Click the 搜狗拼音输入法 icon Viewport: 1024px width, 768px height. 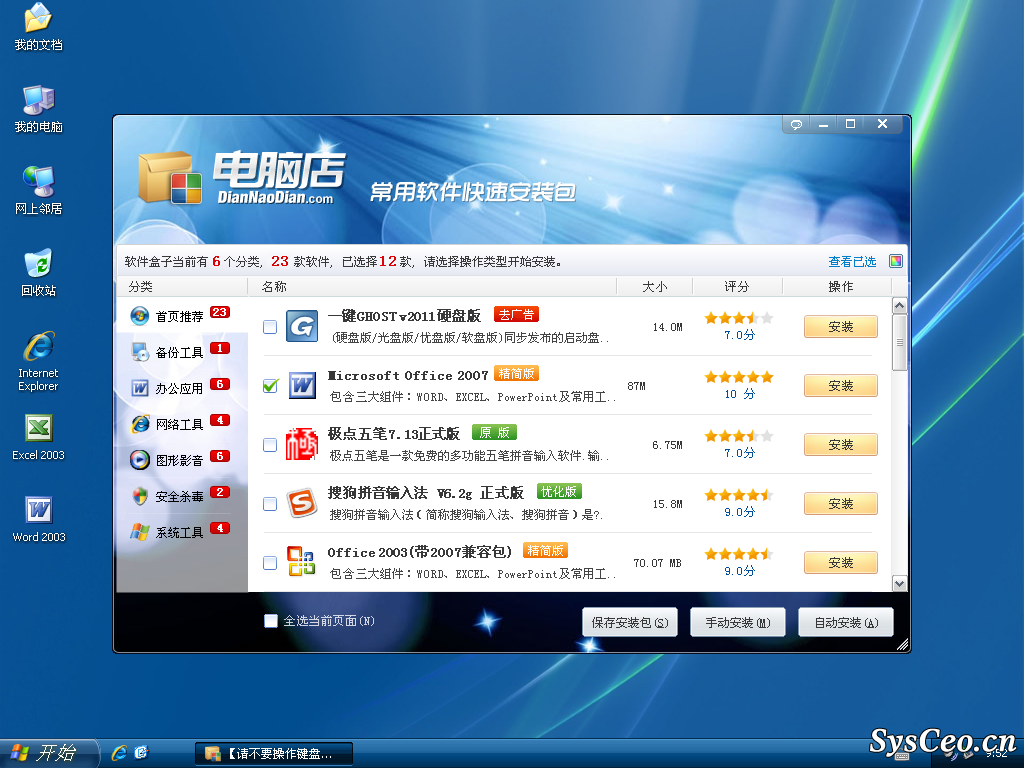click(x=302, y=504)
